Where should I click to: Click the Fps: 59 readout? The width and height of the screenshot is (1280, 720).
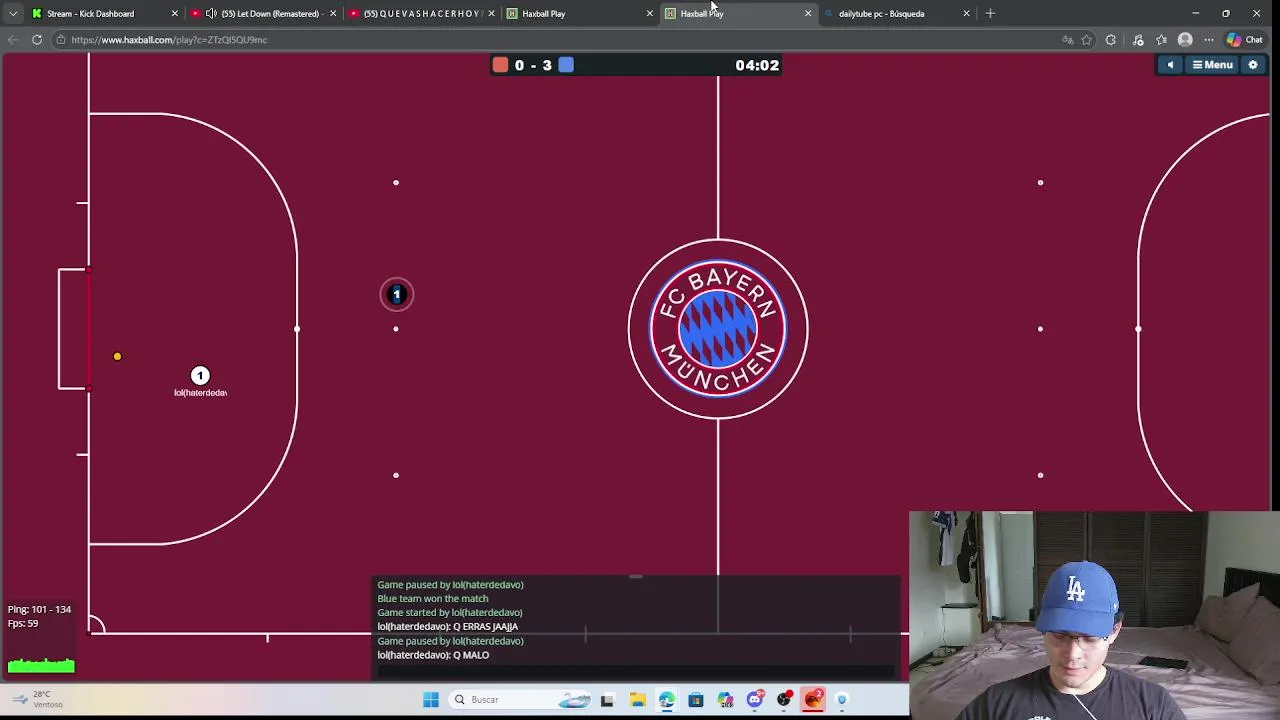pyautogui.click(x=23, y=623)
